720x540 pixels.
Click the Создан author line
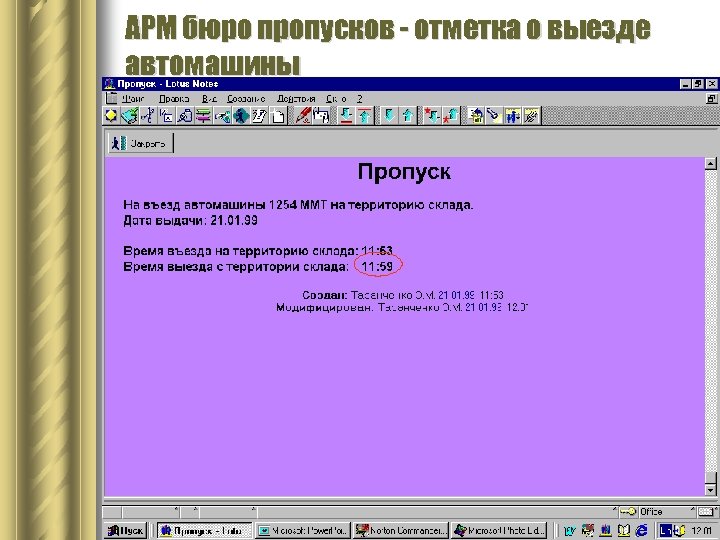[x=403, y=295]
